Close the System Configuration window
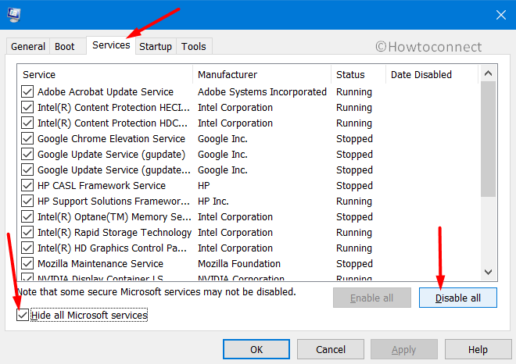 [x=501, y=15]
